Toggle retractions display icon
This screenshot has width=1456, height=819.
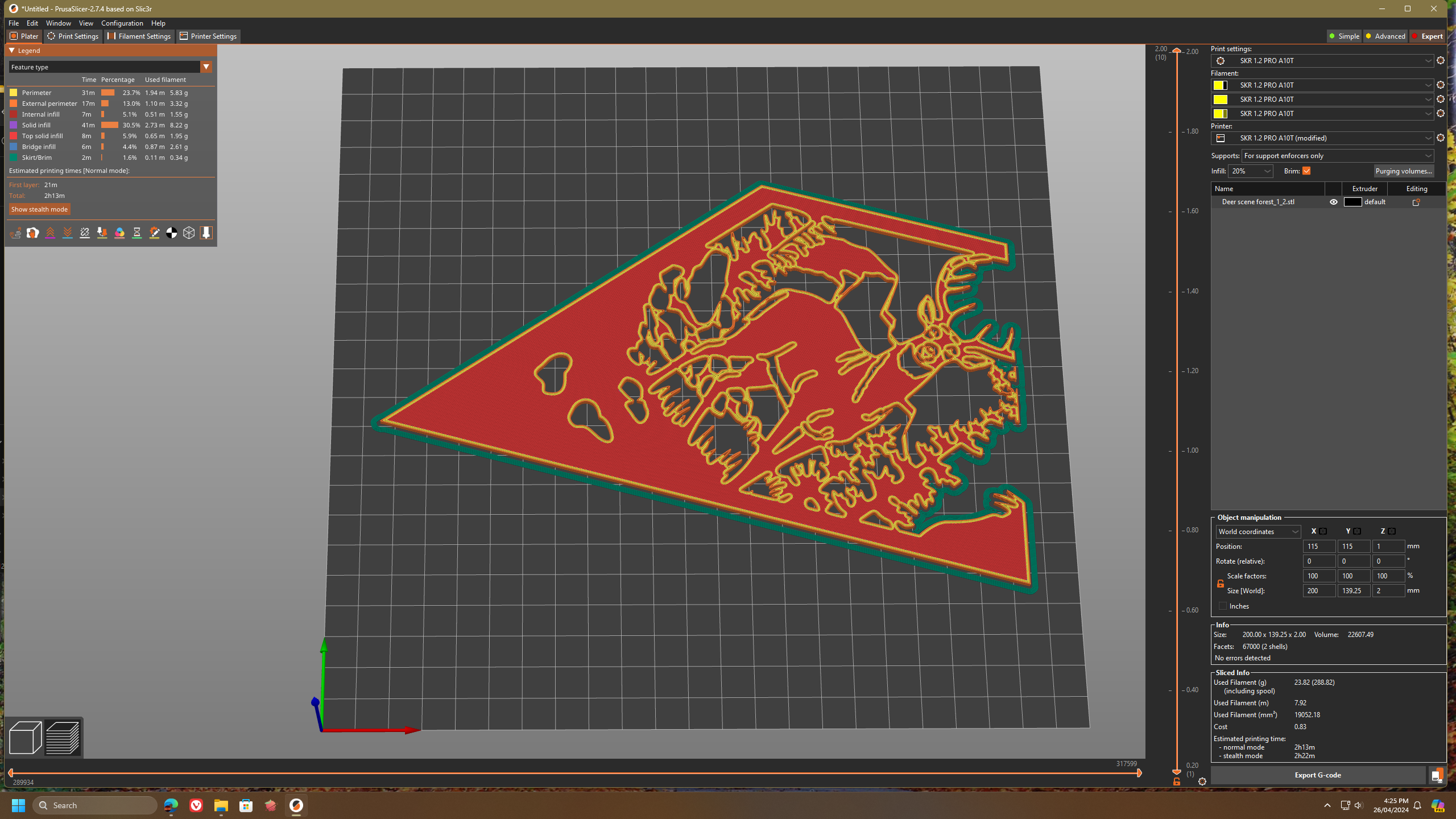(x=50, y=233)
